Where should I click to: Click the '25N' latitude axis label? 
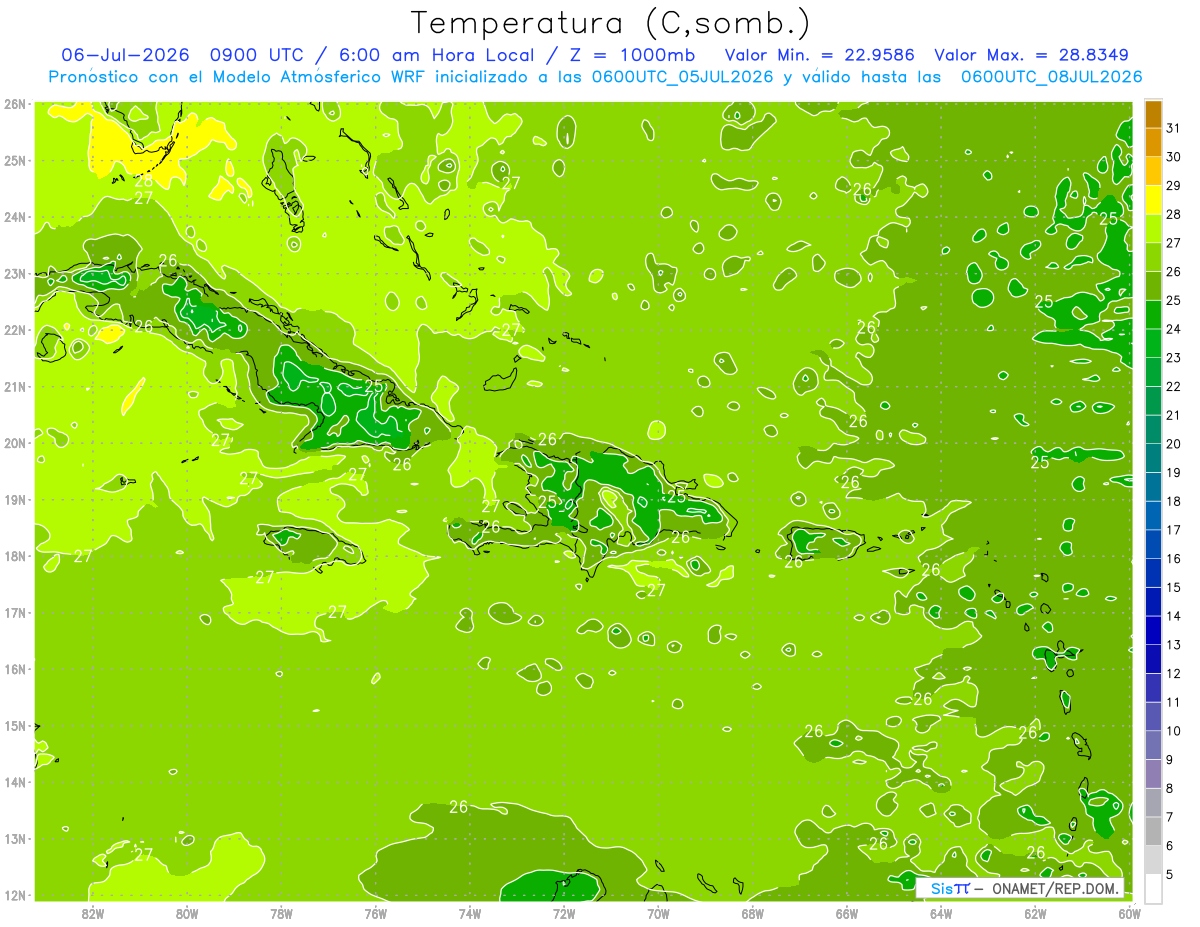pyautogui.click(x=14, y=160)
